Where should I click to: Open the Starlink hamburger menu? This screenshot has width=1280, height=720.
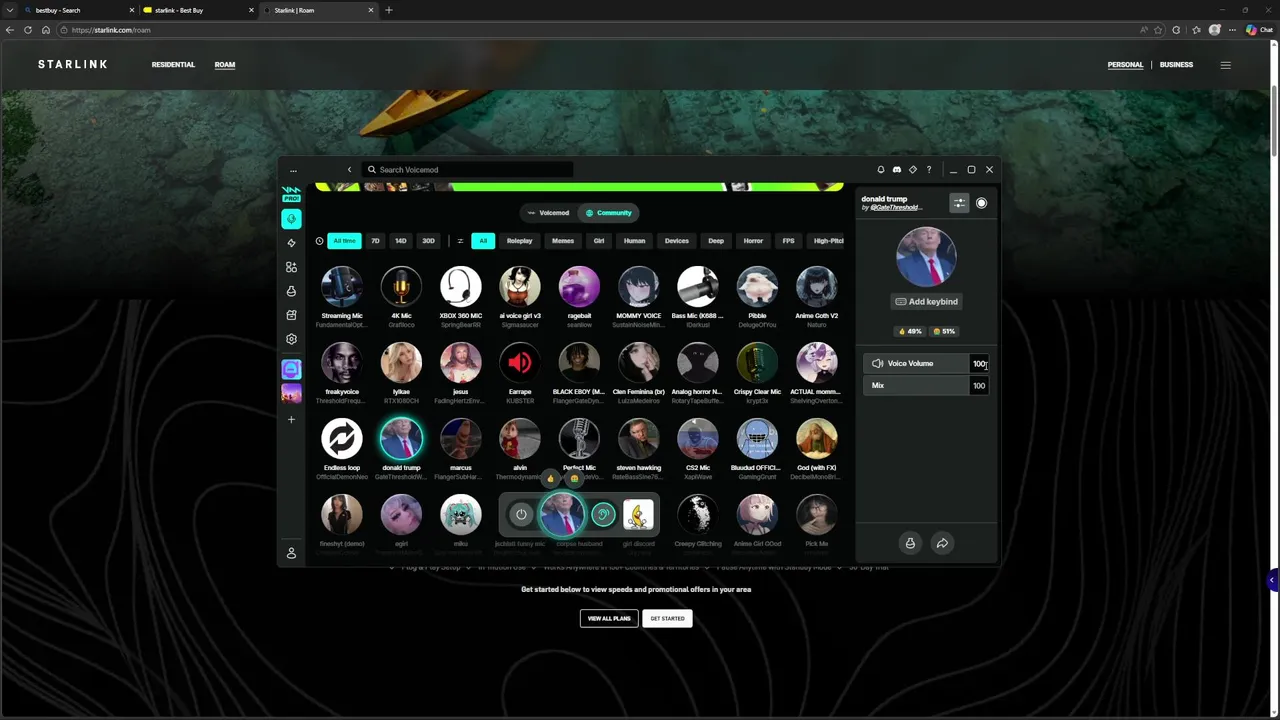click(1225, 65)
